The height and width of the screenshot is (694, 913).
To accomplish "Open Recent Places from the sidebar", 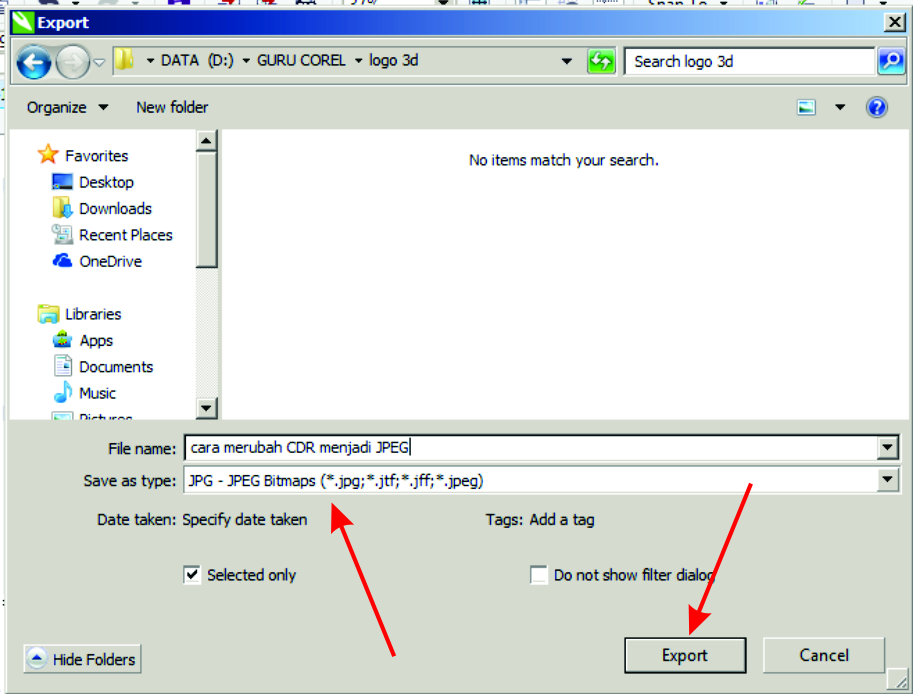I will pos(123,234).
